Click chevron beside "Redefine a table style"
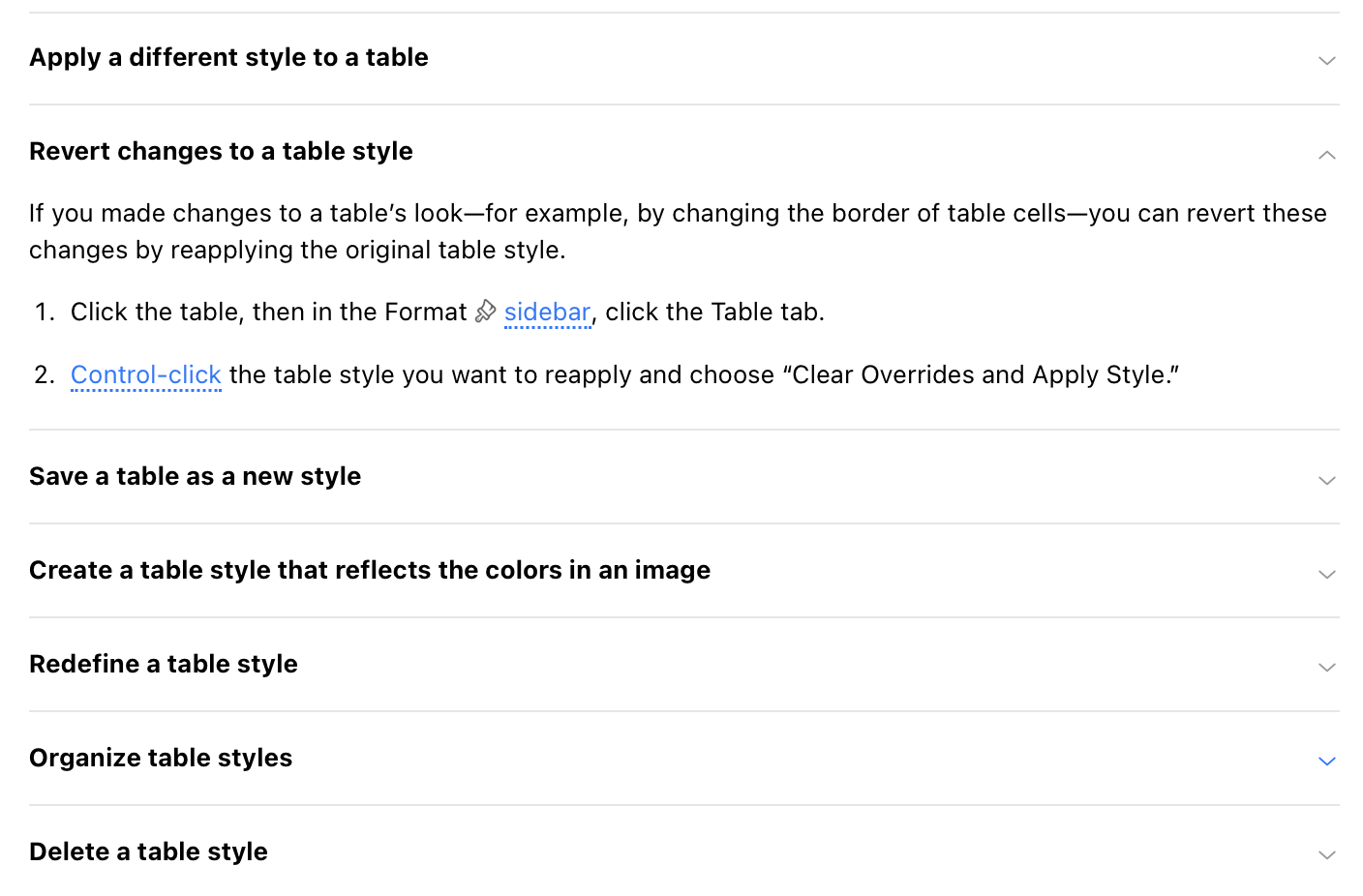The height and width of the screenshot is (896, 1363). (1326, 667)
